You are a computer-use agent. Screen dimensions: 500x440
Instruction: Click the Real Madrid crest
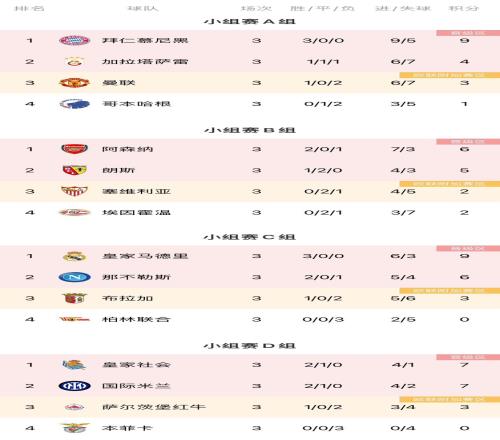pos(74,256)
